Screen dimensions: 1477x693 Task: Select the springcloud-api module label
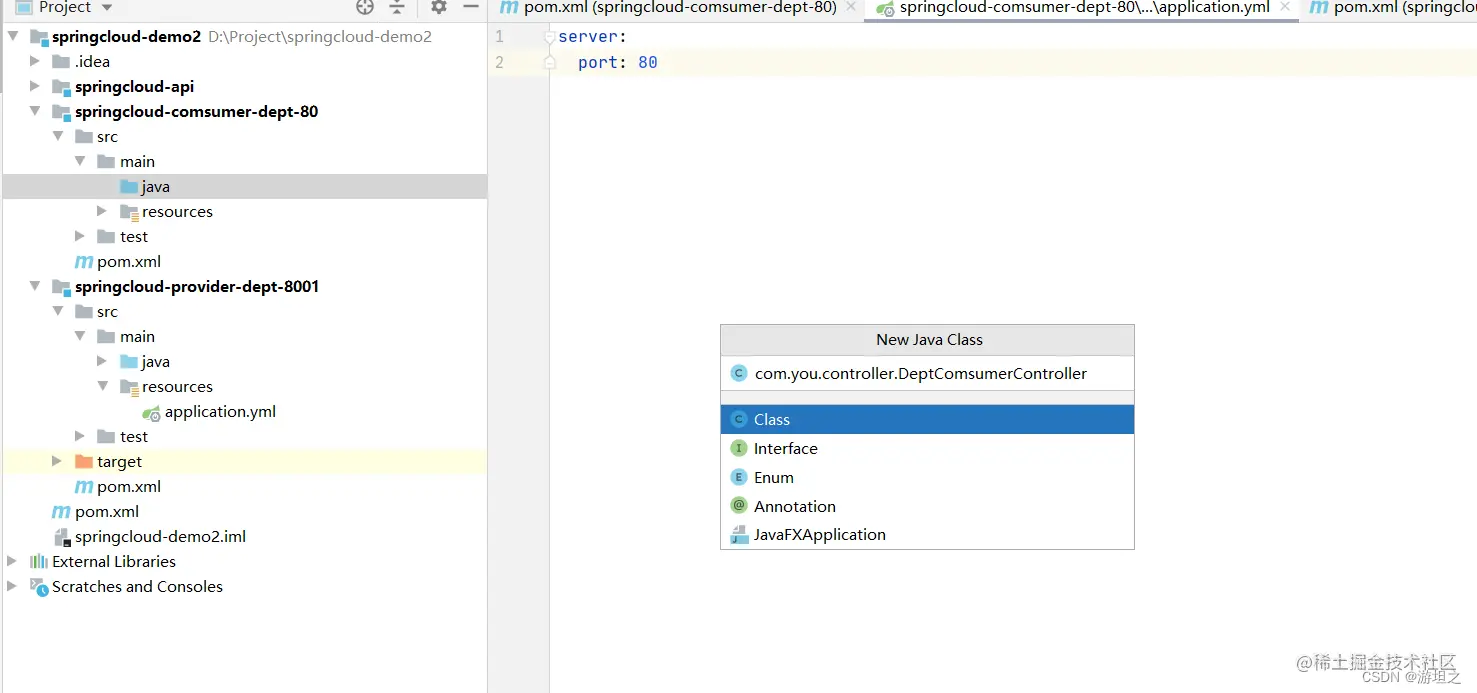tap(134, 87)
